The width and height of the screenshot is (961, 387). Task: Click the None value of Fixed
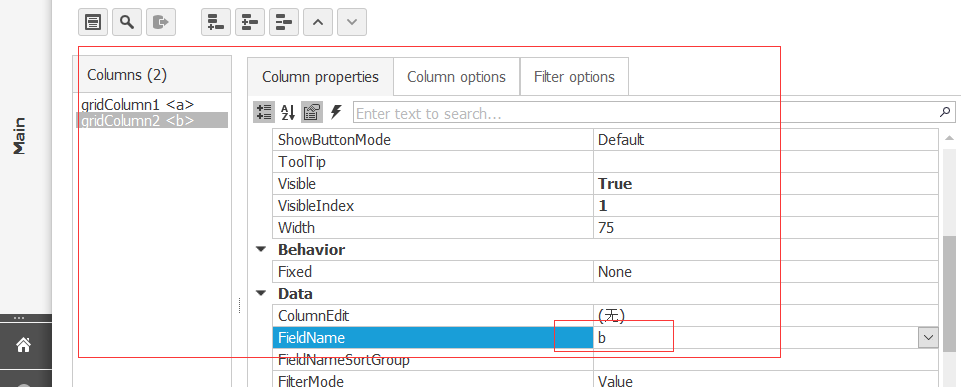coord(765,272)
